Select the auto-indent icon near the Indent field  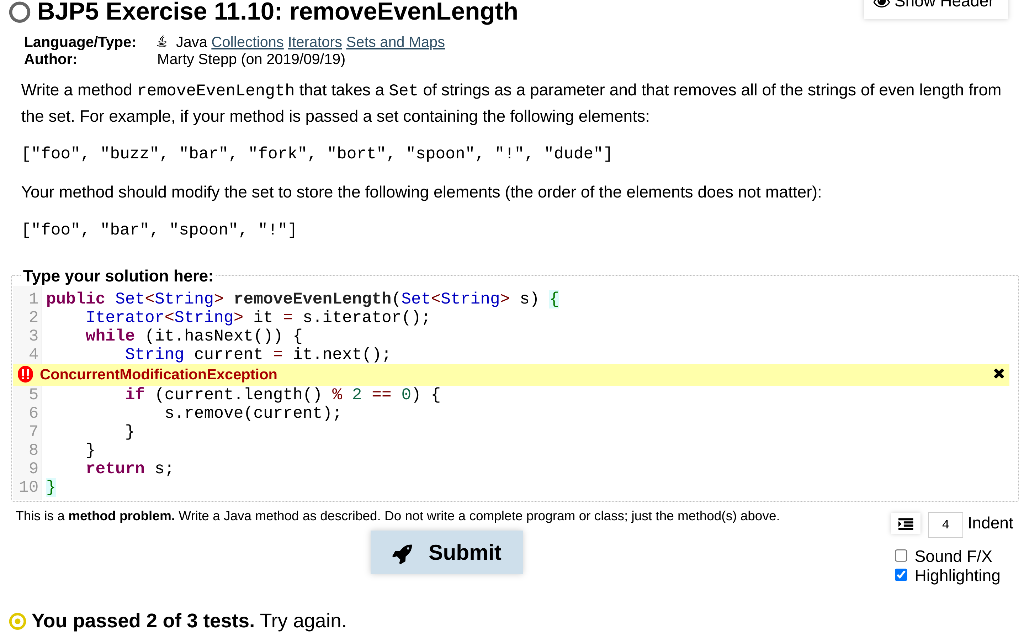pyautogui.click(x=905, y=523)
